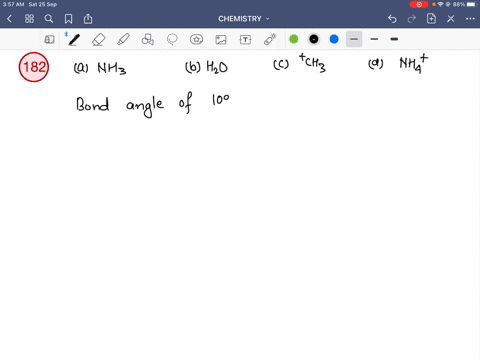Select the Pen tool
Viewport: 480px width, 360px height.
pos(74,40)
